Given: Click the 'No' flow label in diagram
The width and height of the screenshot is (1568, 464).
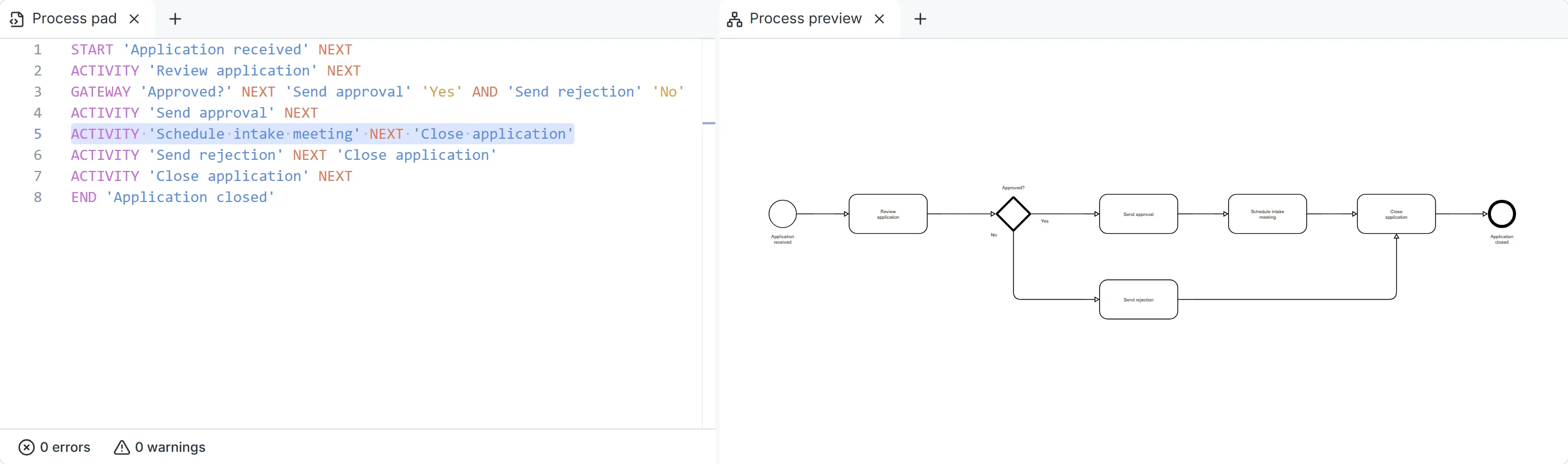Looking at the screenshot, I should tap(994, 235).
